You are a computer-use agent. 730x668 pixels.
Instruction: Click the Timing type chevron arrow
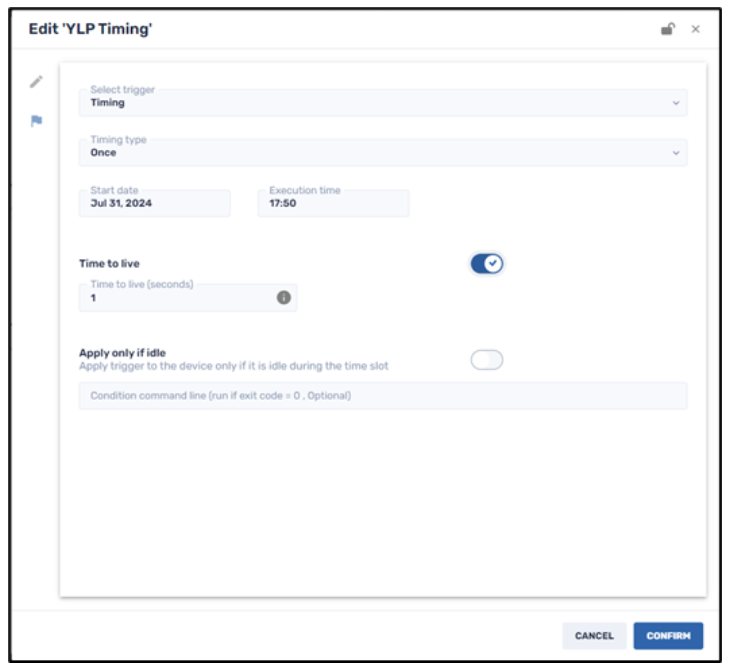(x=676, y=153)
